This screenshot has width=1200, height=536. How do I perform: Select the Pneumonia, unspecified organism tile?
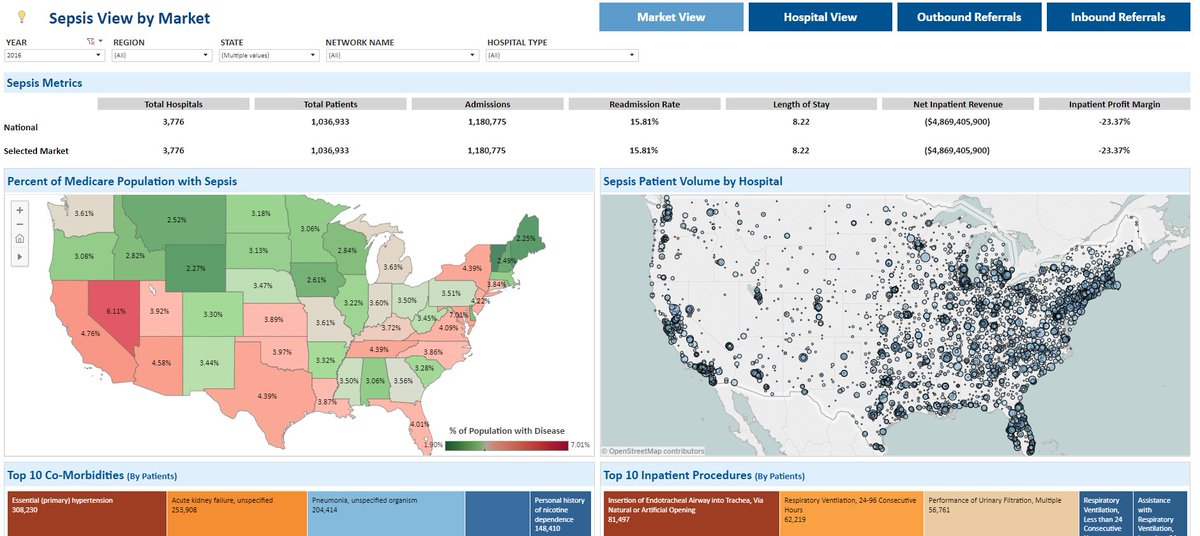click(386, 513)
